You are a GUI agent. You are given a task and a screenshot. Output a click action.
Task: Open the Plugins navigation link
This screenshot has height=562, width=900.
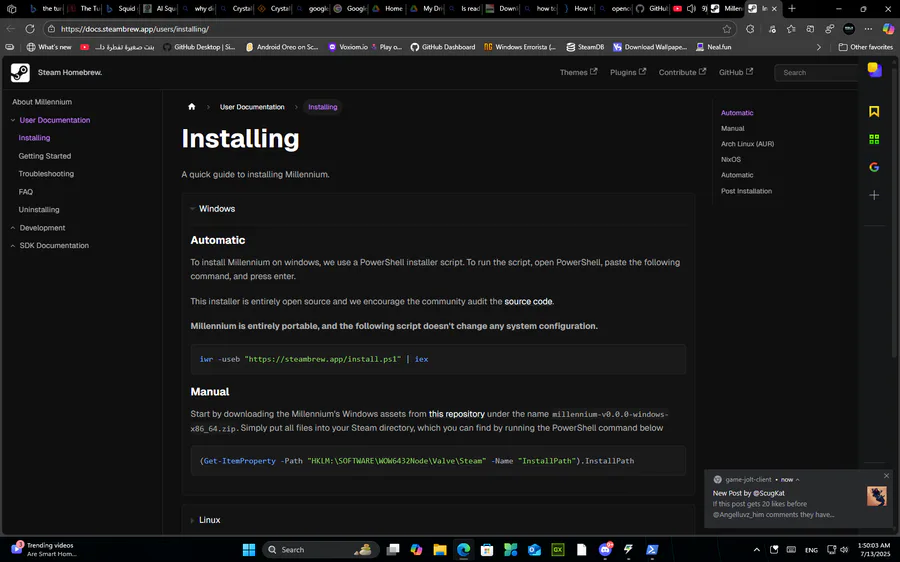point(628,72)
